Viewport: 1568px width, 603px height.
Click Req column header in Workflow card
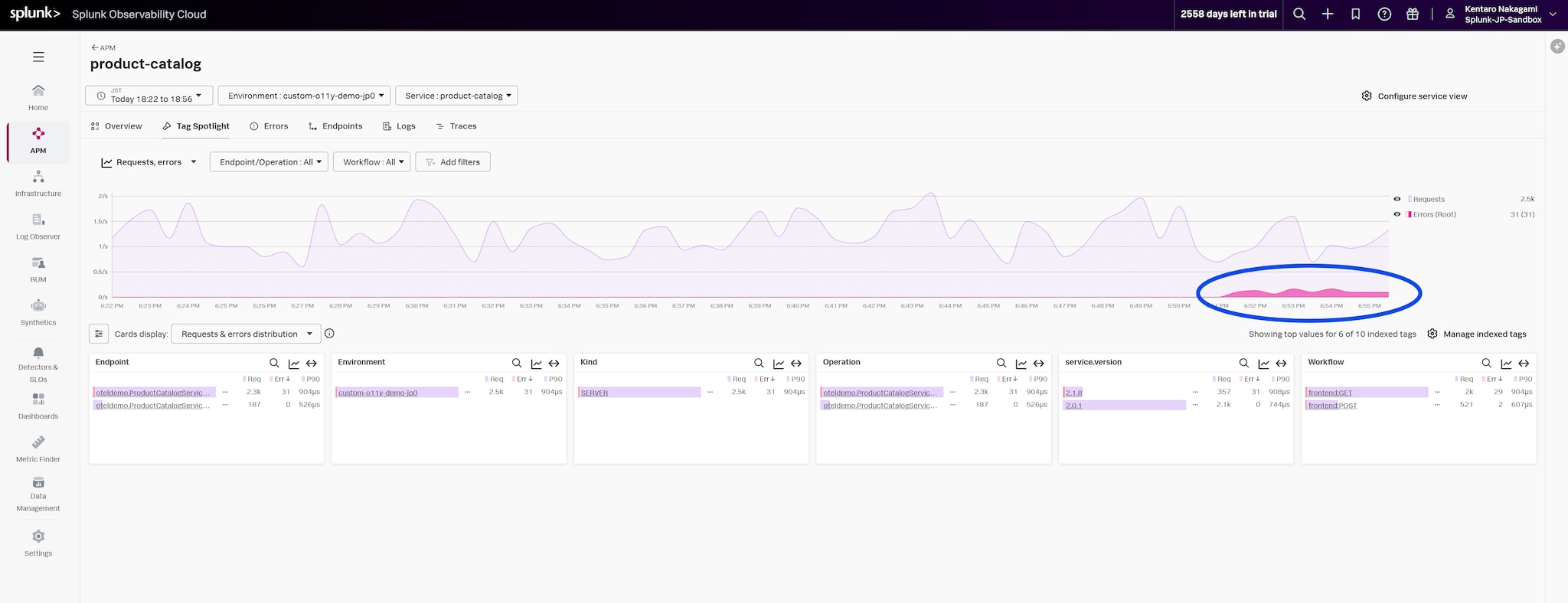click(1465, 379)
